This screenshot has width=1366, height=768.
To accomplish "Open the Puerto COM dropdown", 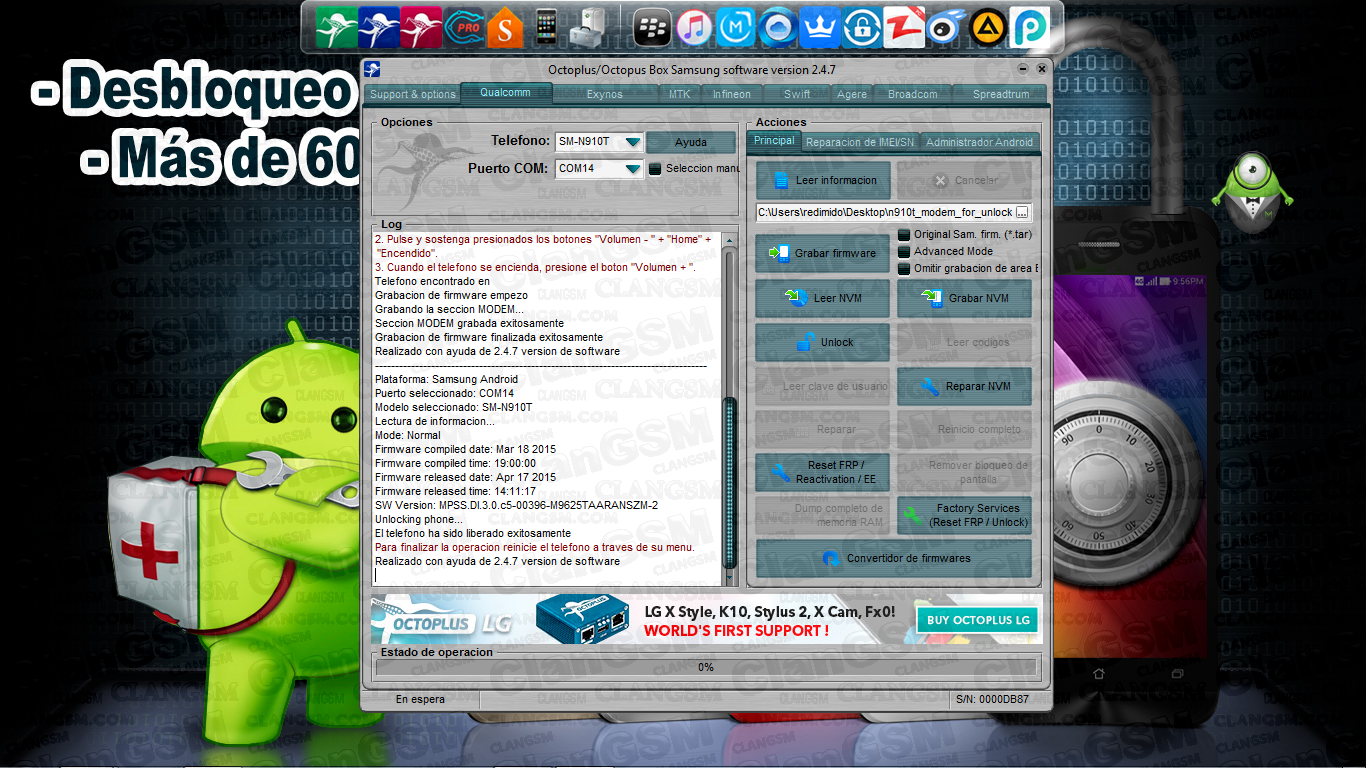I will [632, 168].
